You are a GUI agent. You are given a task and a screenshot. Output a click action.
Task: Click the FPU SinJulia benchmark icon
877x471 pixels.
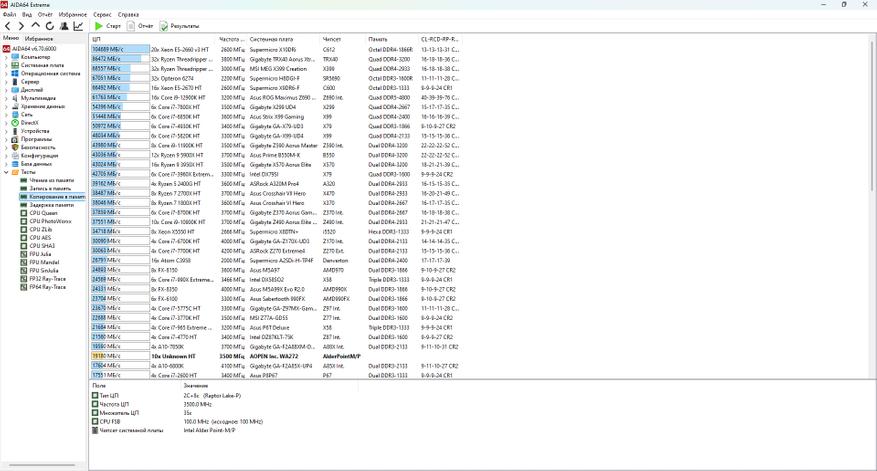point(23,270)
